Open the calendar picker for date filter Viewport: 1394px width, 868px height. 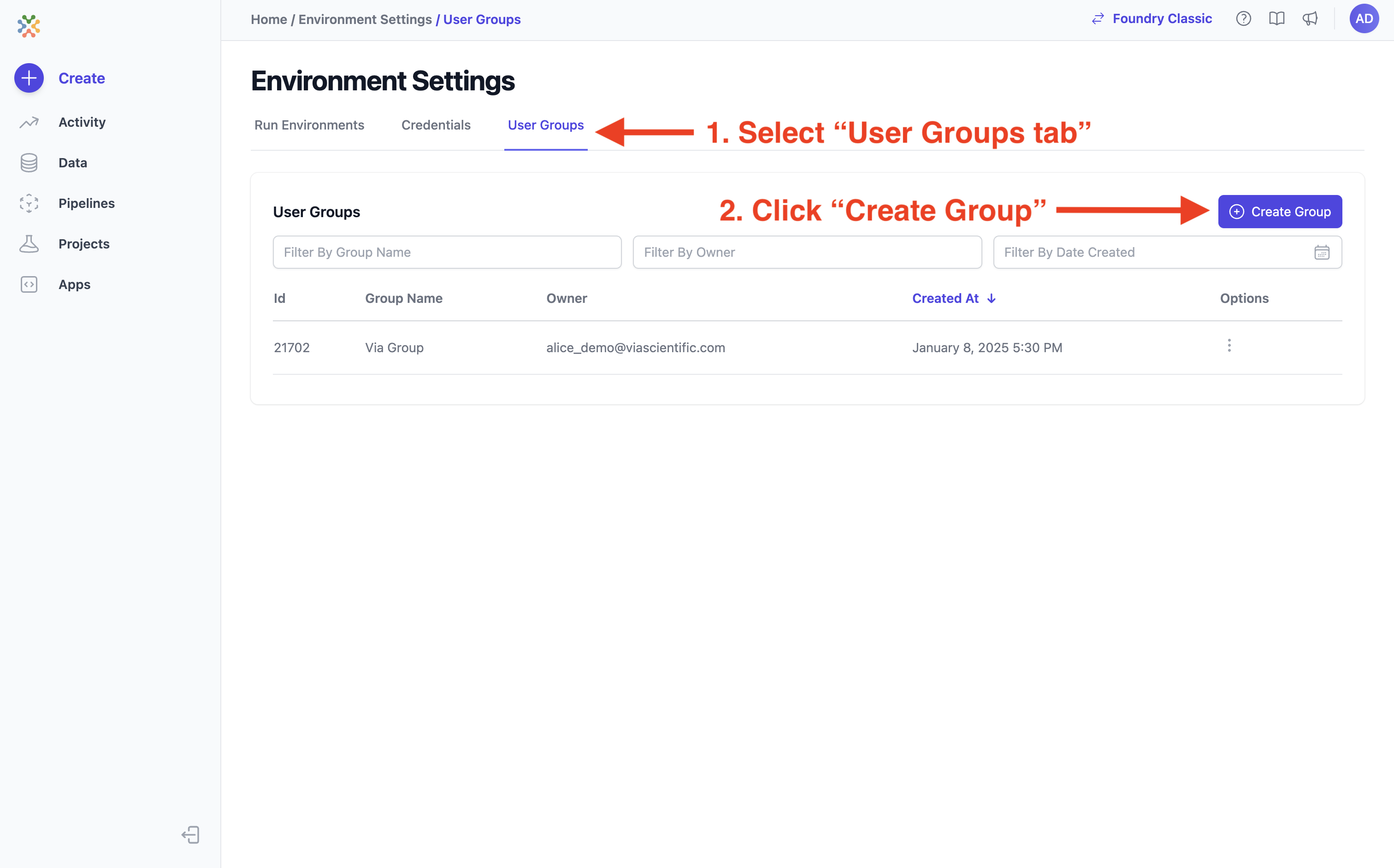[1322, 252]
